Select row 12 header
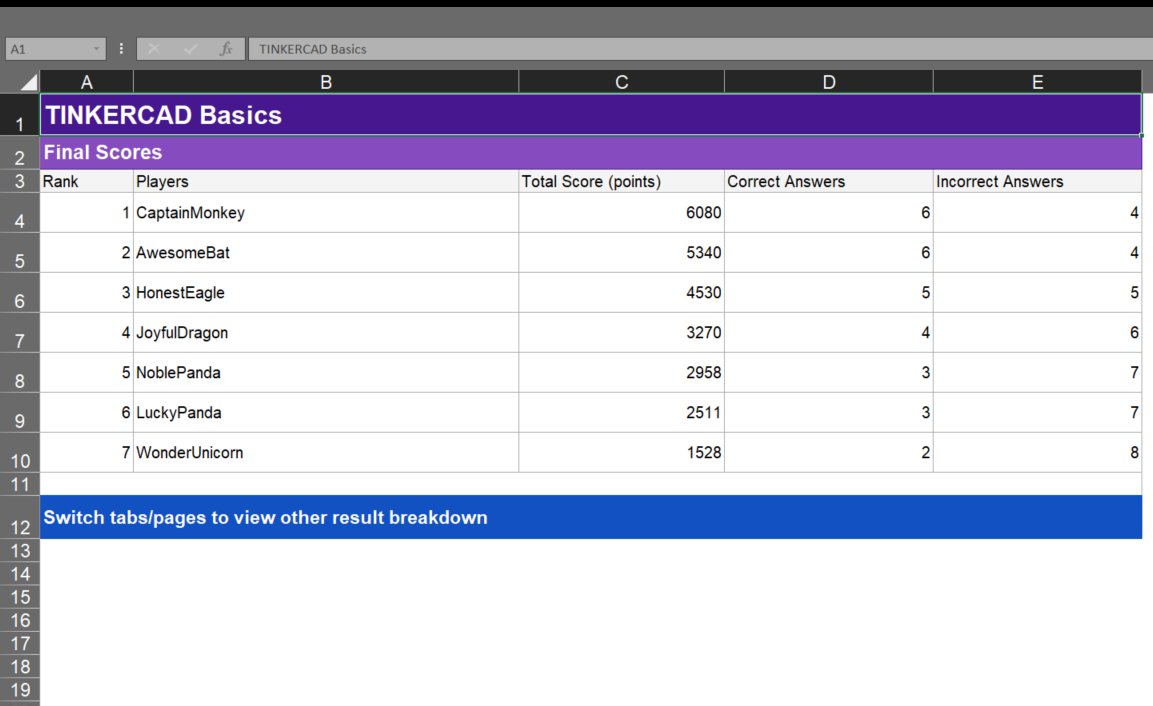The image size is (1153, 706). (20, 518)
